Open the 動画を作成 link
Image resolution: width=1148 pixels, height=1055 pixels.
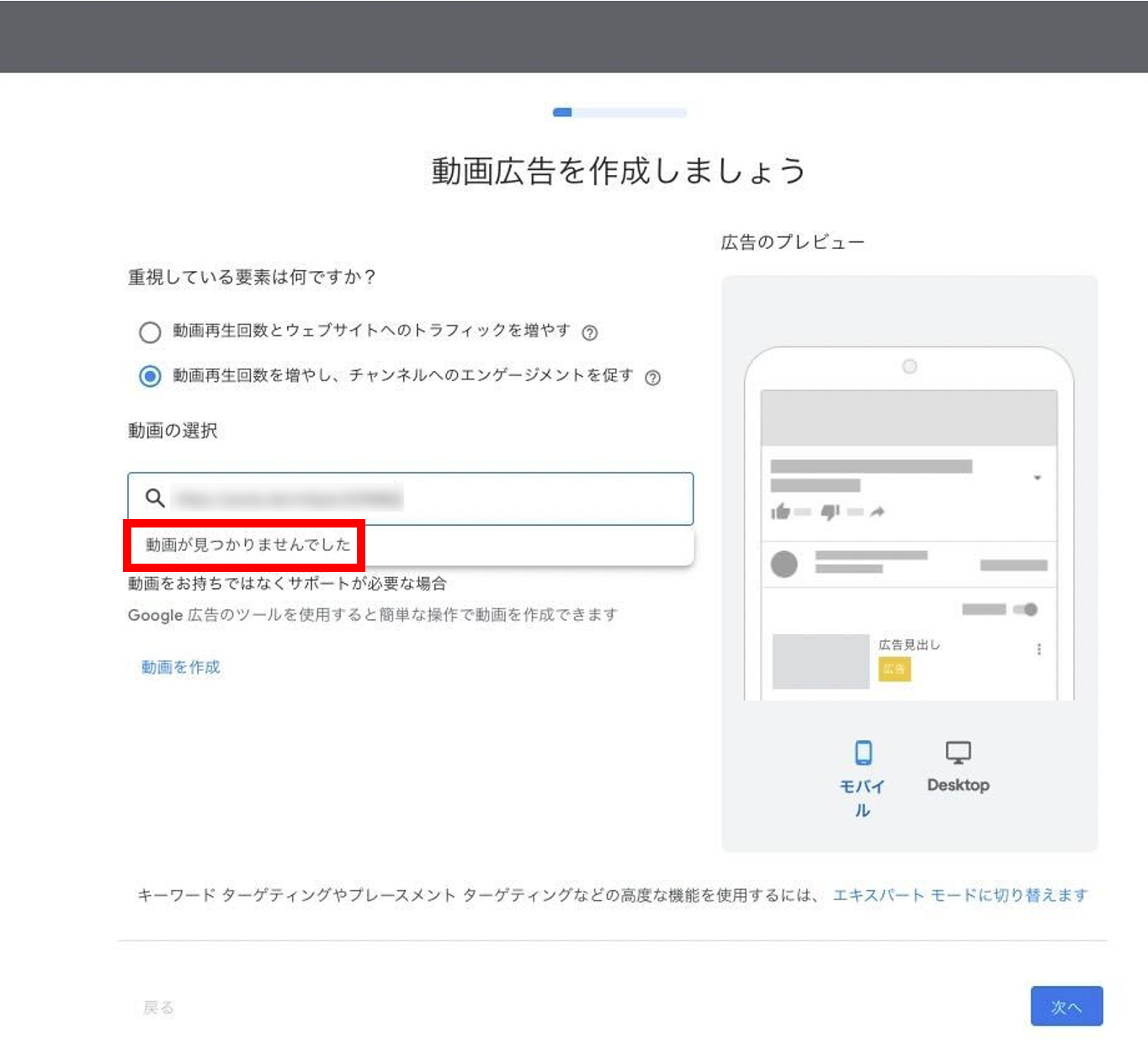pos(180,667)
